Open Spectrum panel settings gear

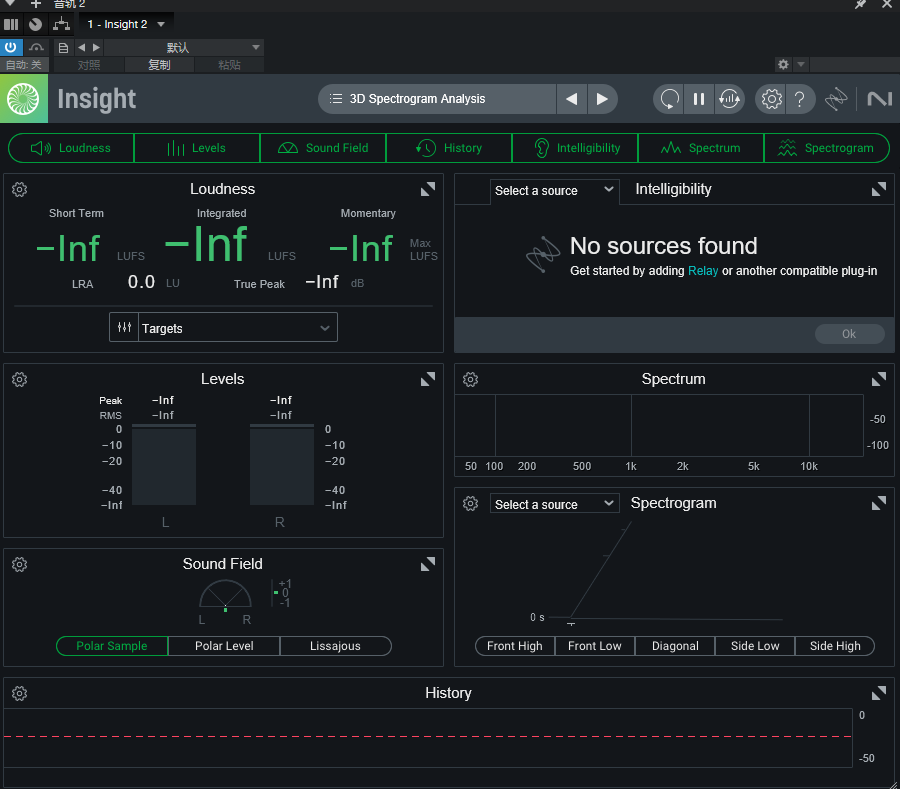click(x=471, y=379)
